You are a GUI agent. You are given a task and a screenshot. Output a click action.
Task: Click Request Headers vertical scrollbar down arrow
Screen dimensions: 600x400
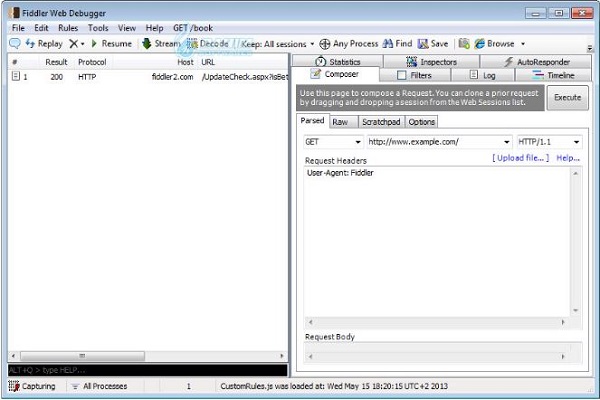(575, 310)
